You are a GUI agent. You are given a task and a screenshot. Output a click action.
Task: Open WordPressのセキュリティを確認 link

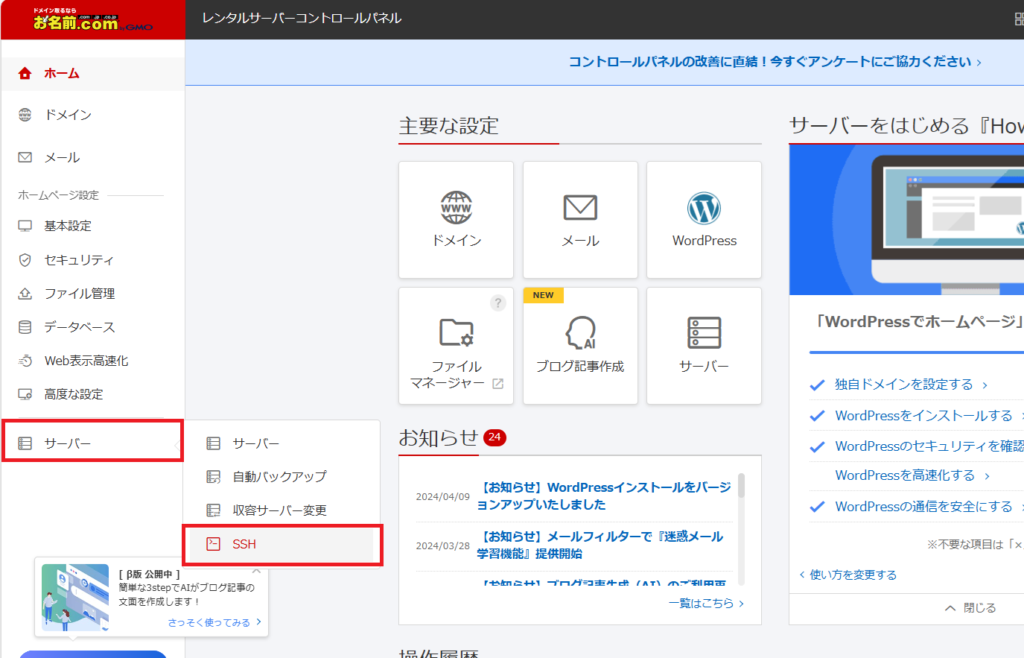point(929,446)
